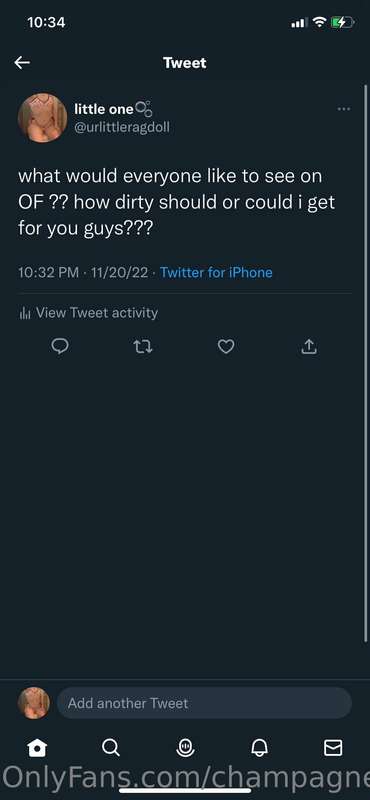
Task: Open the little one profile avatar
Action: [x=42, y=117]
